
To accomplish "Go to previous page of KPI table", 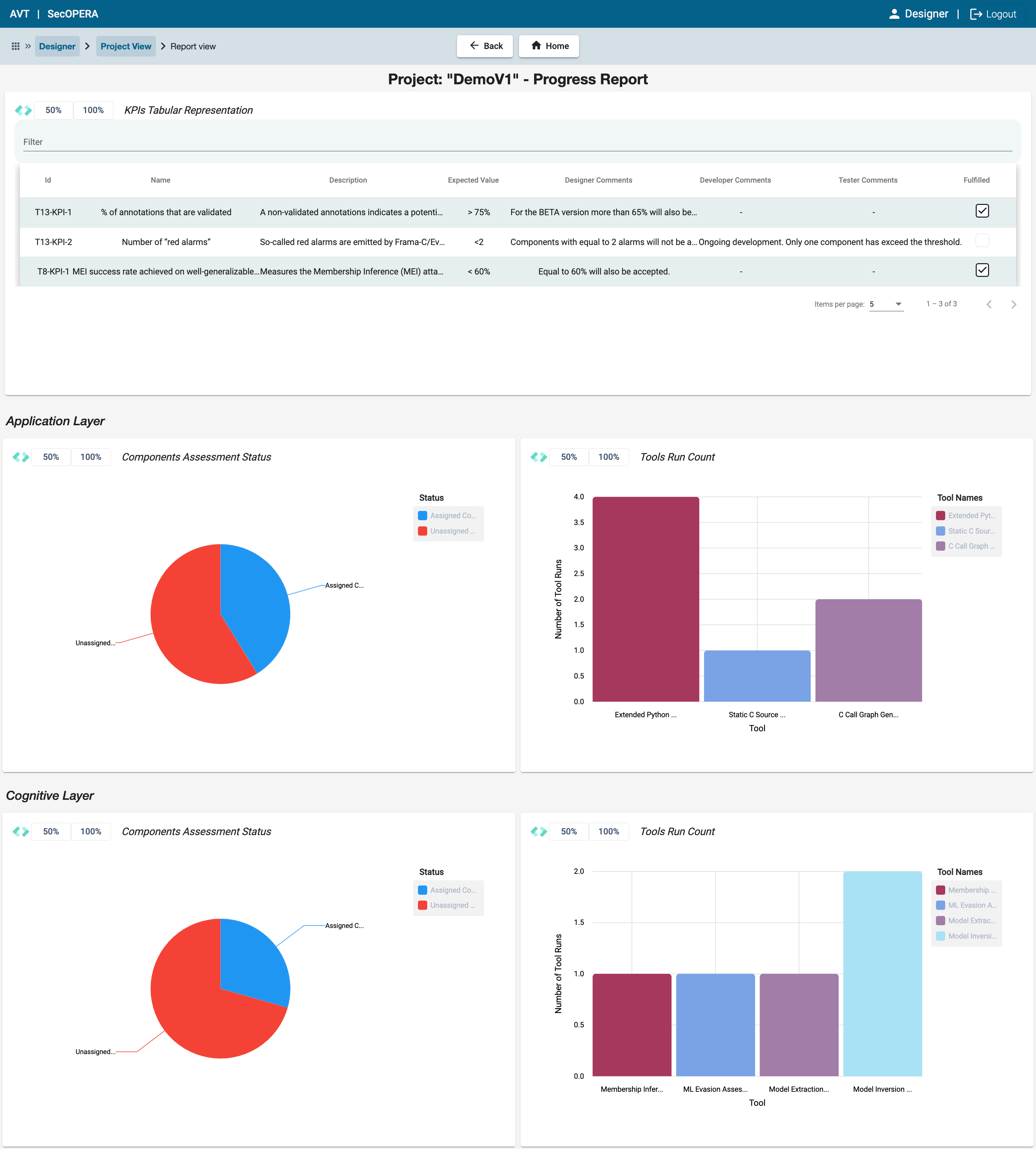I will tap(989, 305).
